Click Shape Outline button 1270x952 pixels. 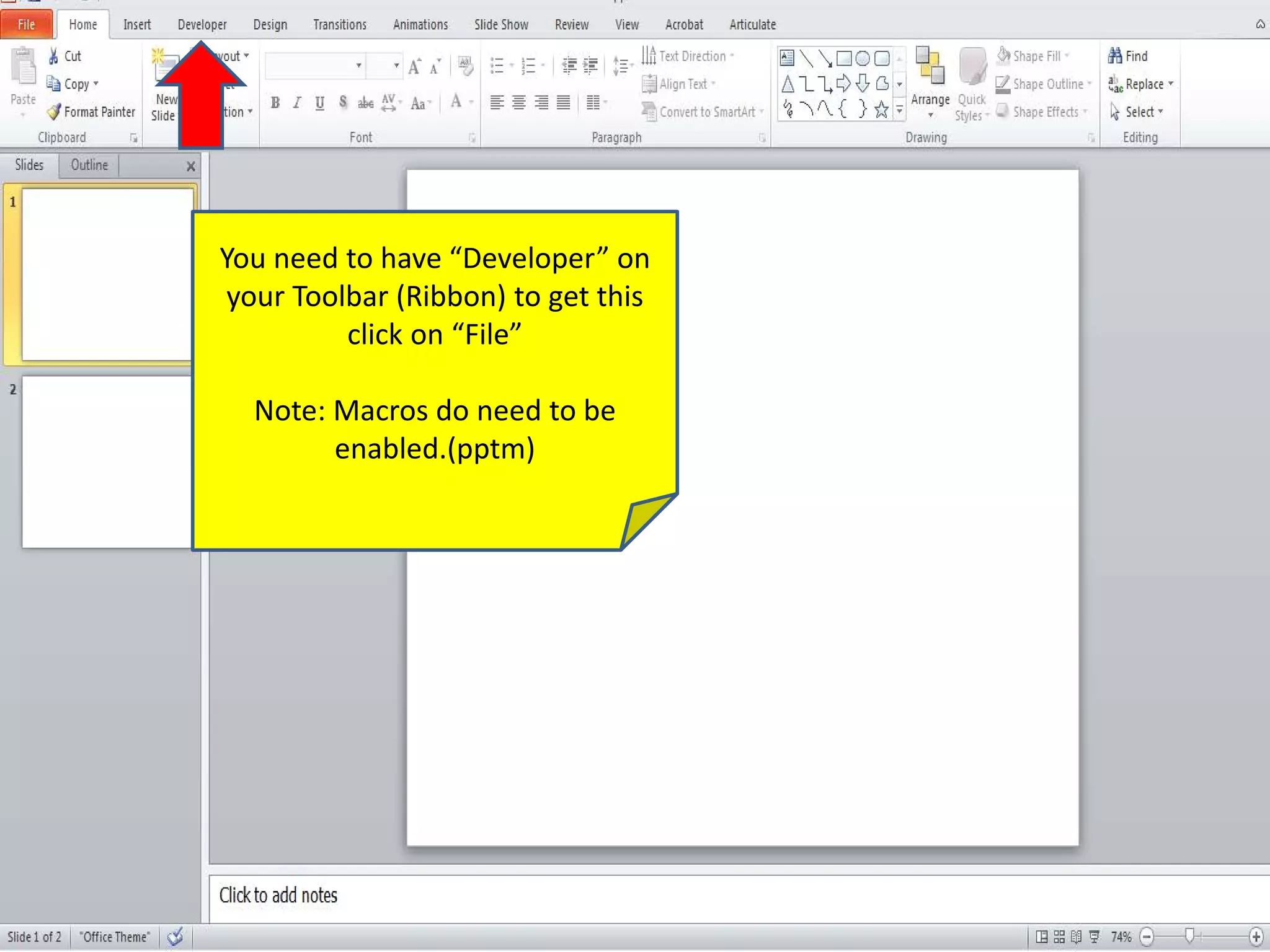point(1044,84)
